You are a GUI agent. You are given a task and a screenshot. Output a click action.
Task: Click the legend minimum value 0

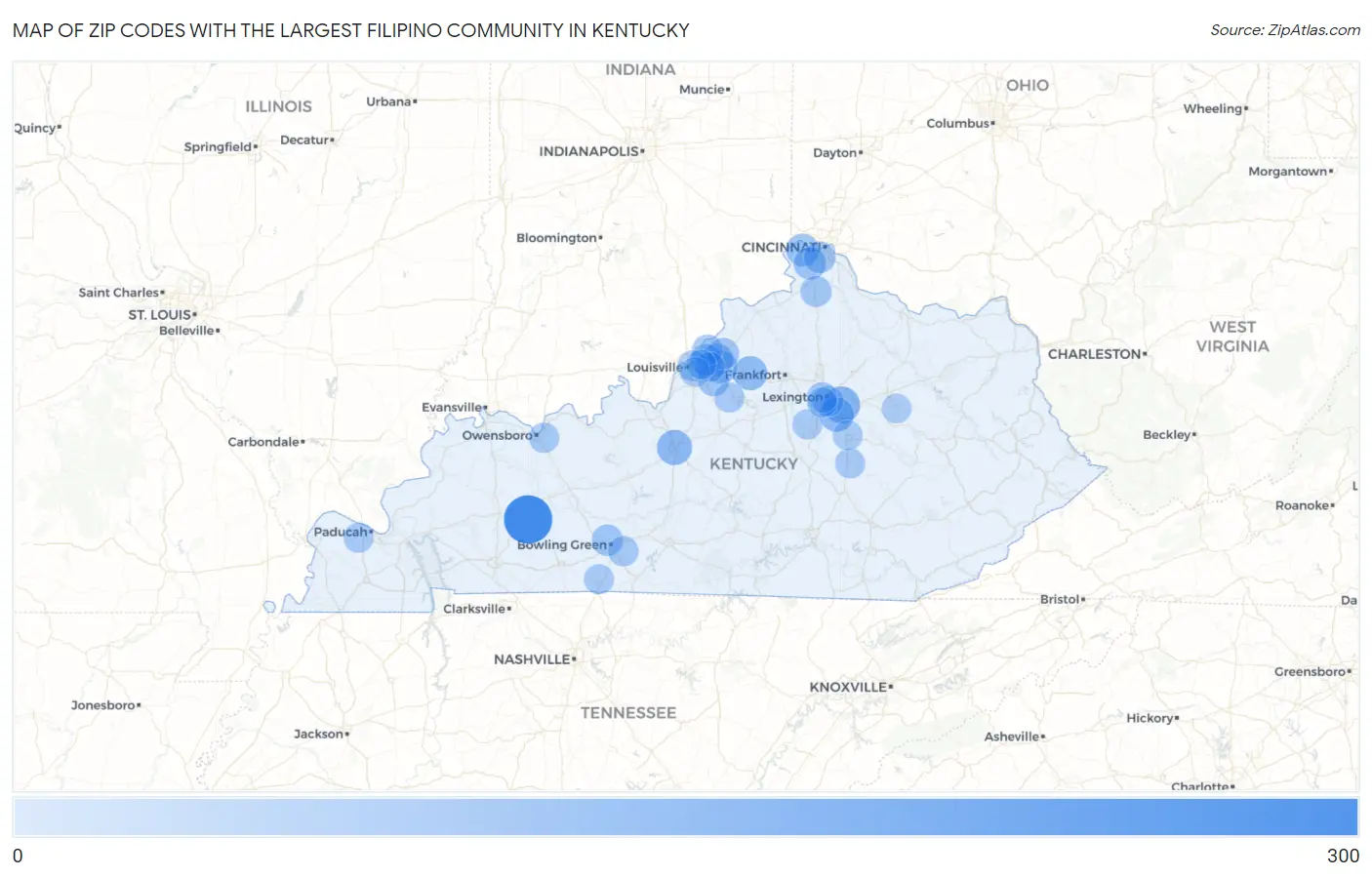[18, 856]
